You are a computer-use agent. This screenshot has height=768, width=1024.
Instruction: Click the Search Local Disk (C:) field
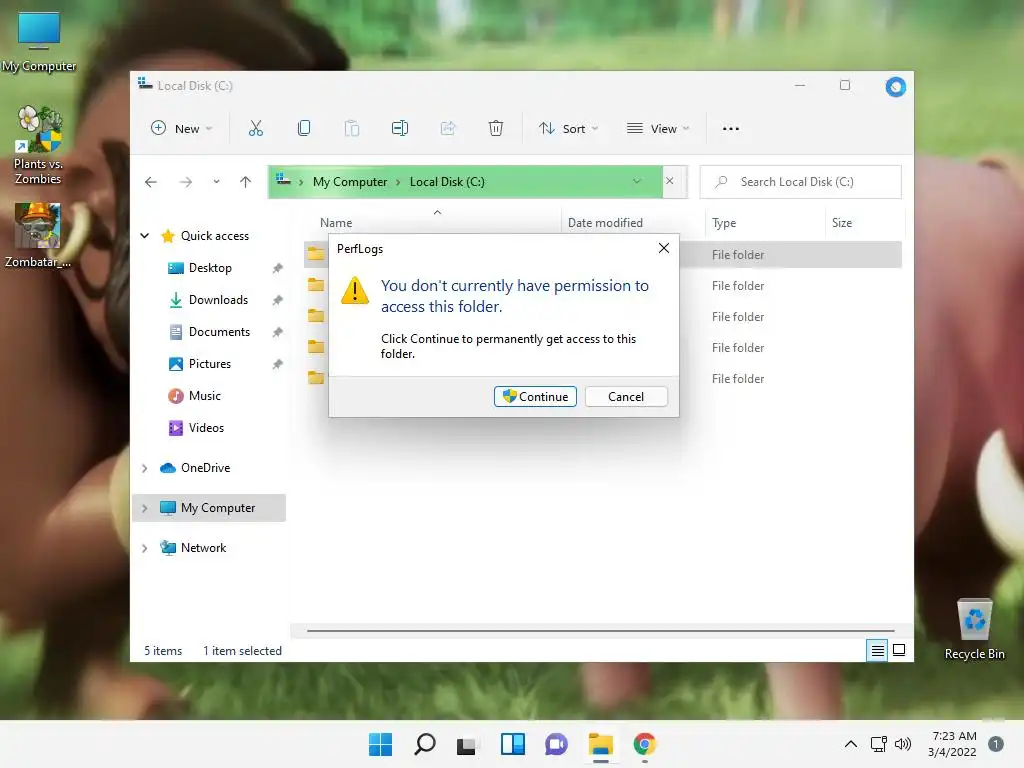pyautogui.click(x=801, y=182)
